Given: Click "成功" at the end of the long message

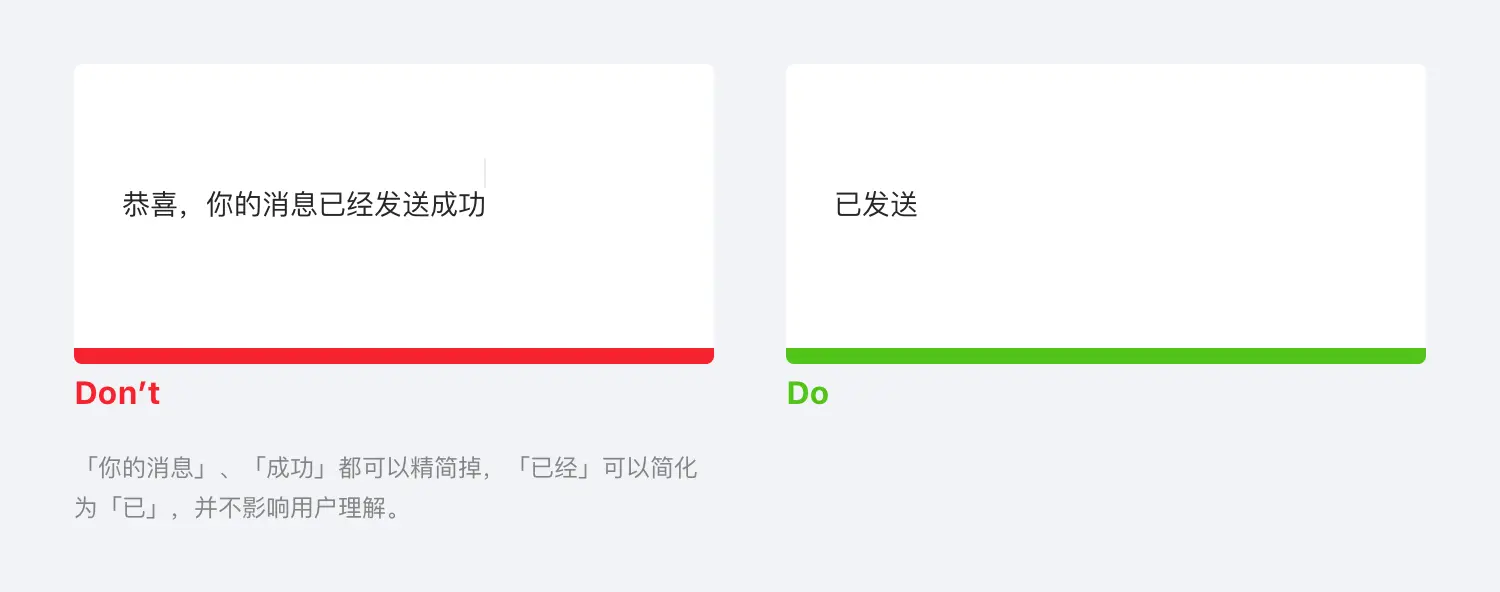Looking at the screenshot, I should [458, 205].
